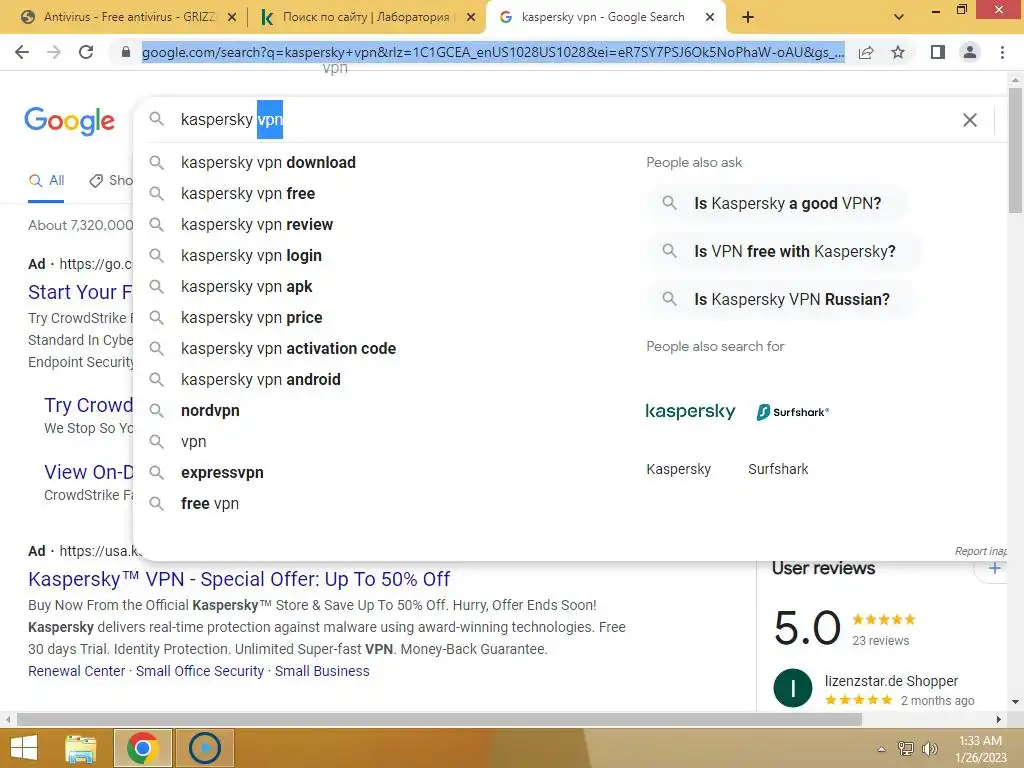Show hidden tray icons arrow
This screenshot has height=768, width=1024.
(x=881, y=749)
